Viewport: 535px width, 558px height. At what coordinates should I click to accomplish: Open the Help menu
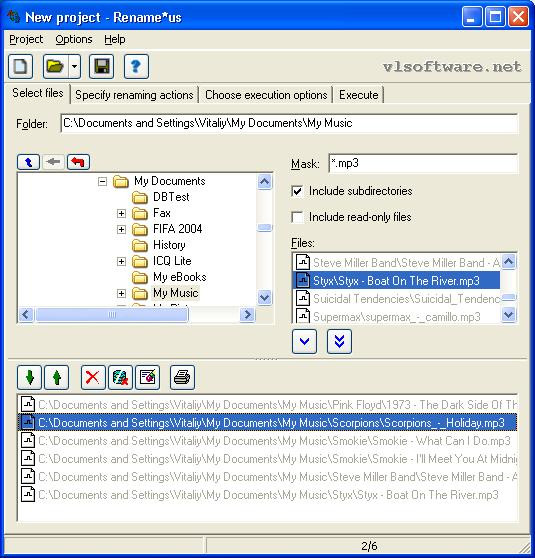coord(115,39)
